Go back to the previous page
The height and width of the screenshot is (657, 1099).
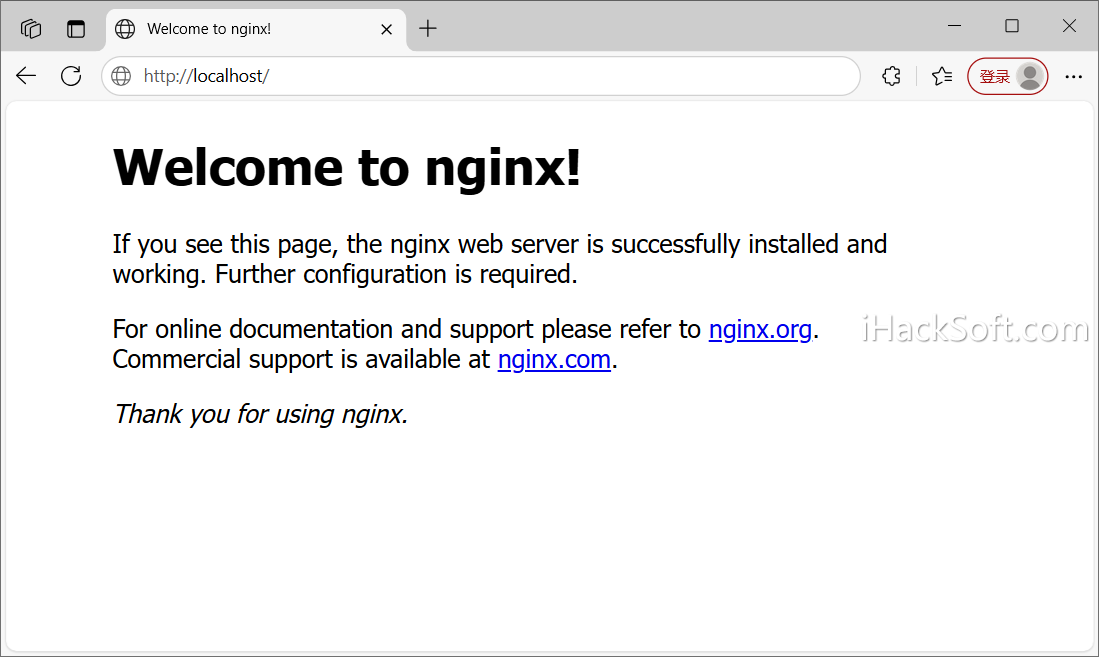(26, 76)
